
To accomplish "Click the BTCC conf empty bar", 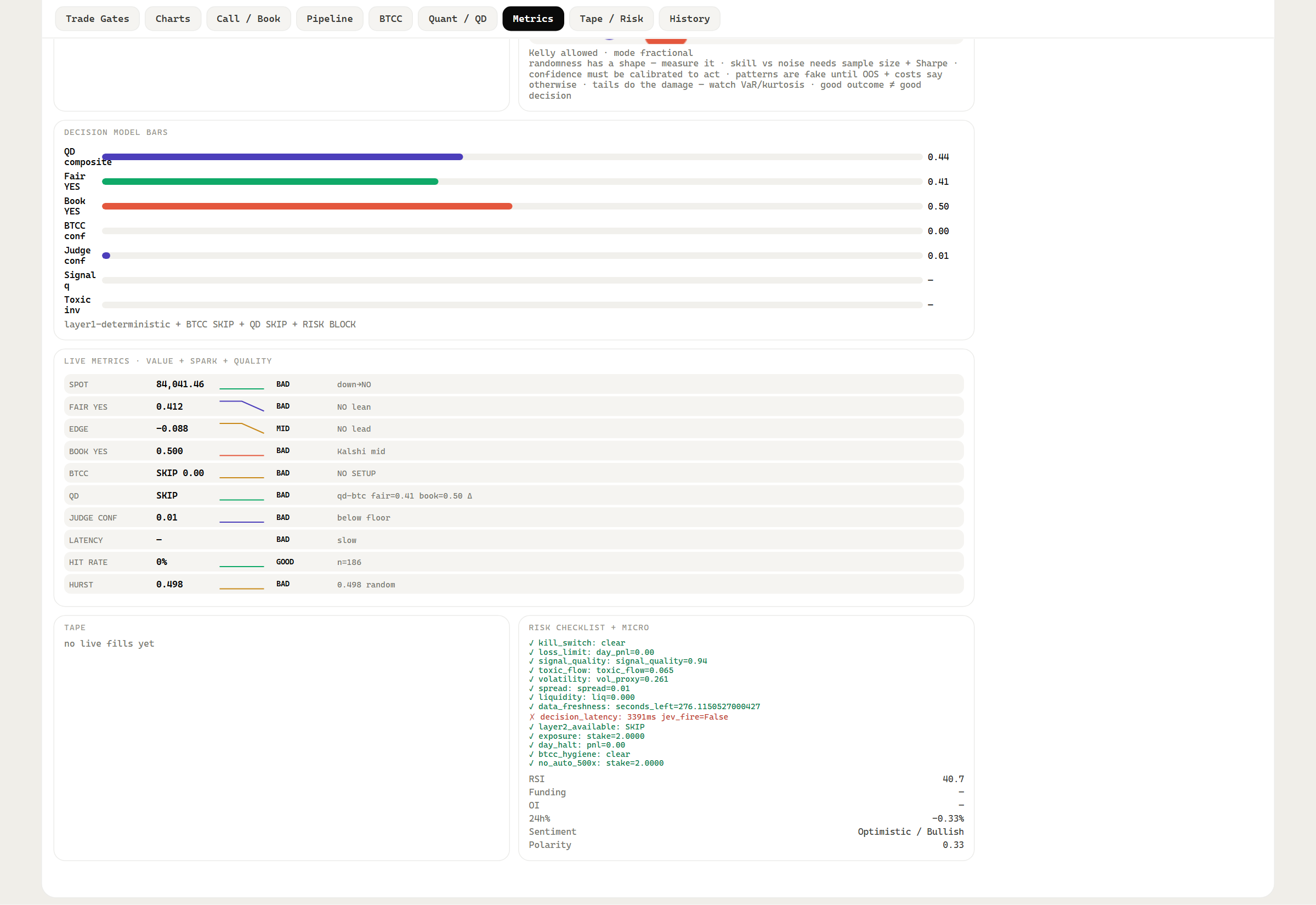I will [512, 231].
